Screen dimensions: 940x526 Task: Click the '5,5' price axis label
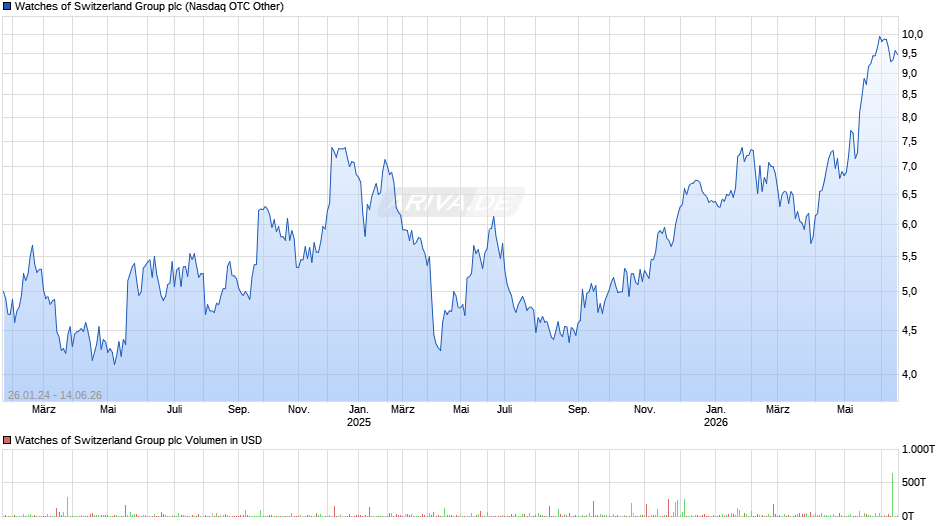(x=909, y=256)
